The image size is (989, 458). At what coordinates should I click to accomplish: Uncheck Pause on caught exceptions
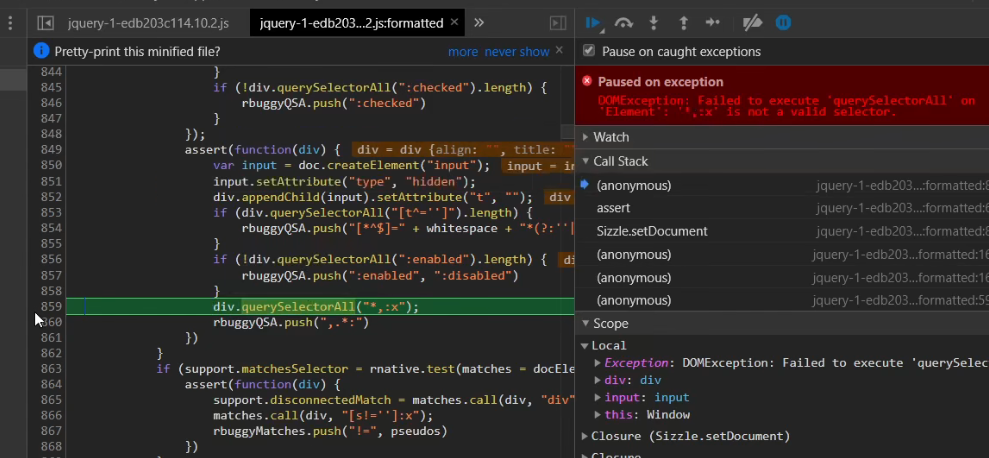coord(589,51)
